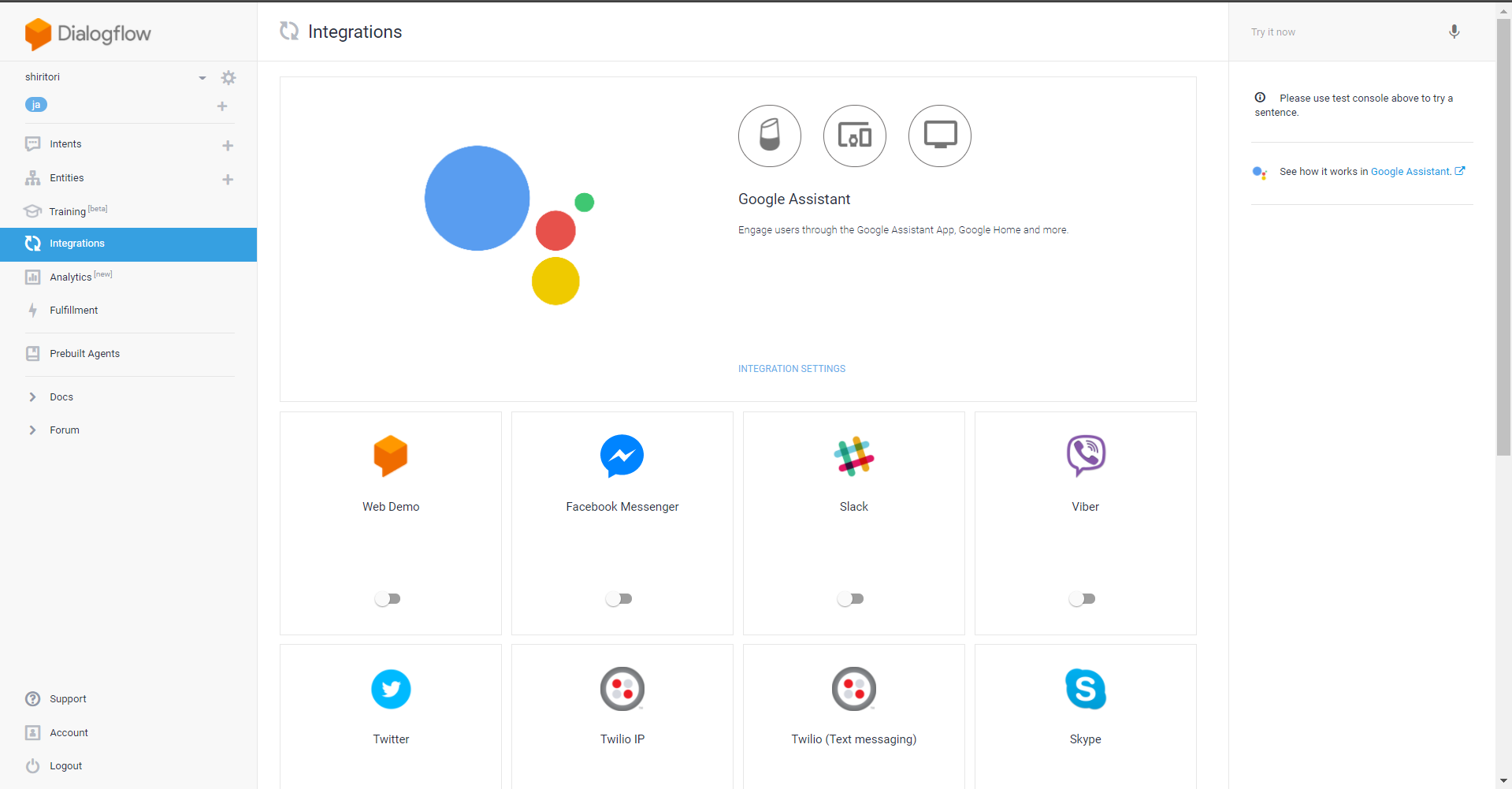Screen dimensions: 1512x789
Task: Click the Twitter integration logo
Action: [x=391, y=689]
